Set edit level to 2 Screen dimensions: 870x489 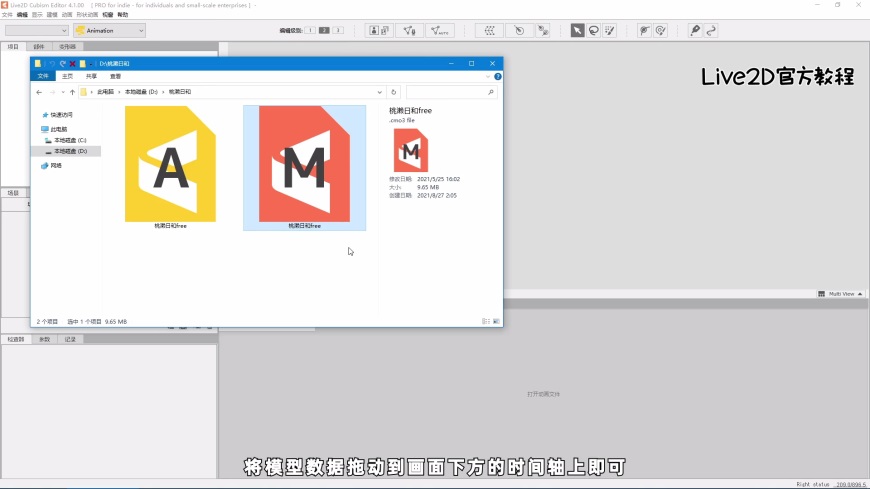(x=324, y=31)
